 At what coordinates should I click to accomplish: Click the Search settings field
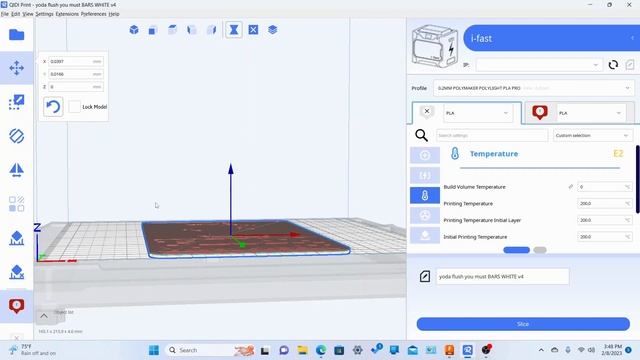492,135
